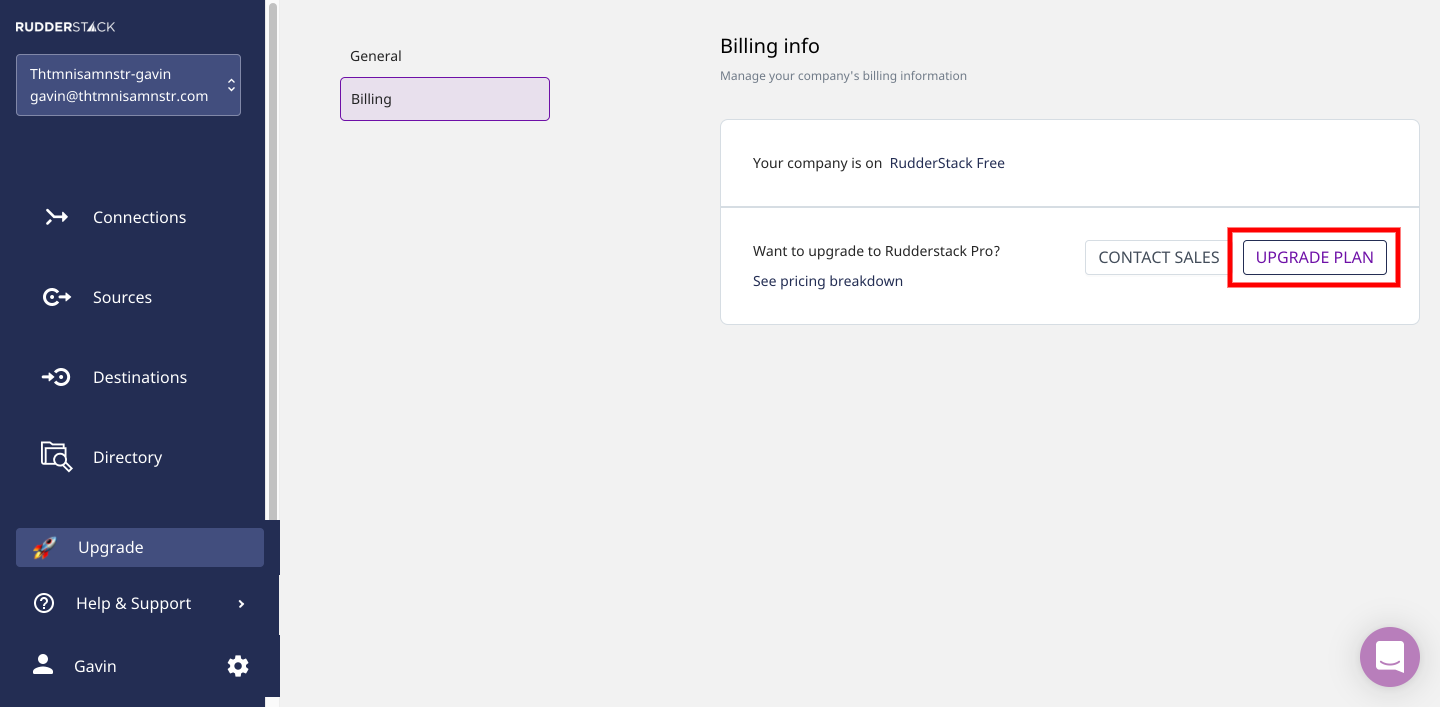Click the rocket Upgrade icon
Image resolution: width=1440 pixels, height=707 pixels.
[44, 547]
